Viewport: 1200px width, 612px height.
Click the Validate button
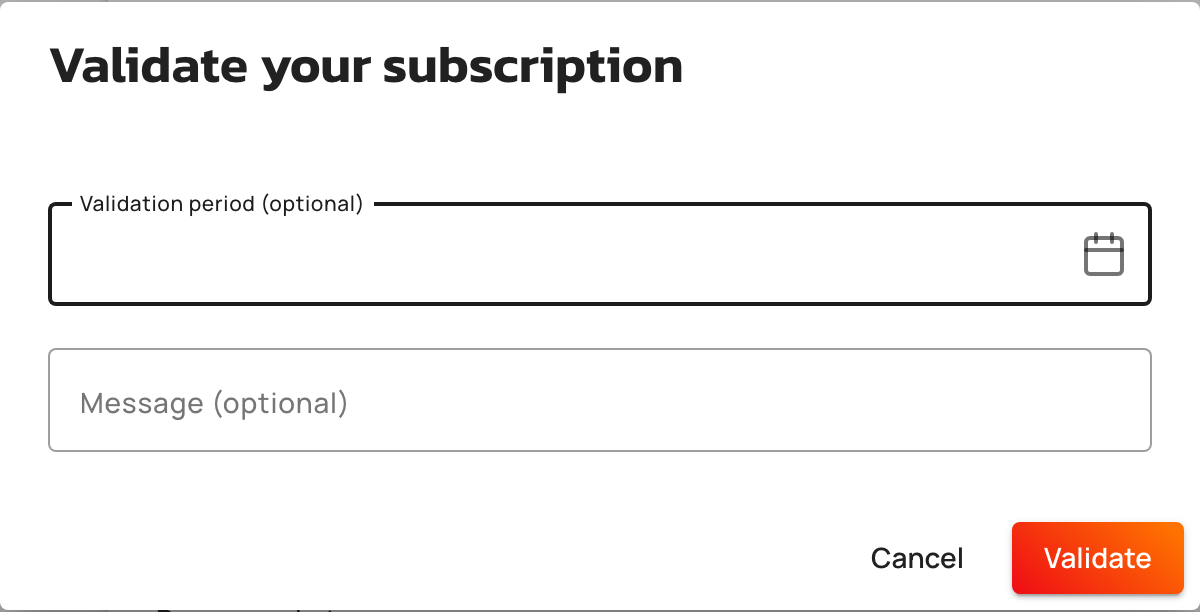[x=1097, y=558]
